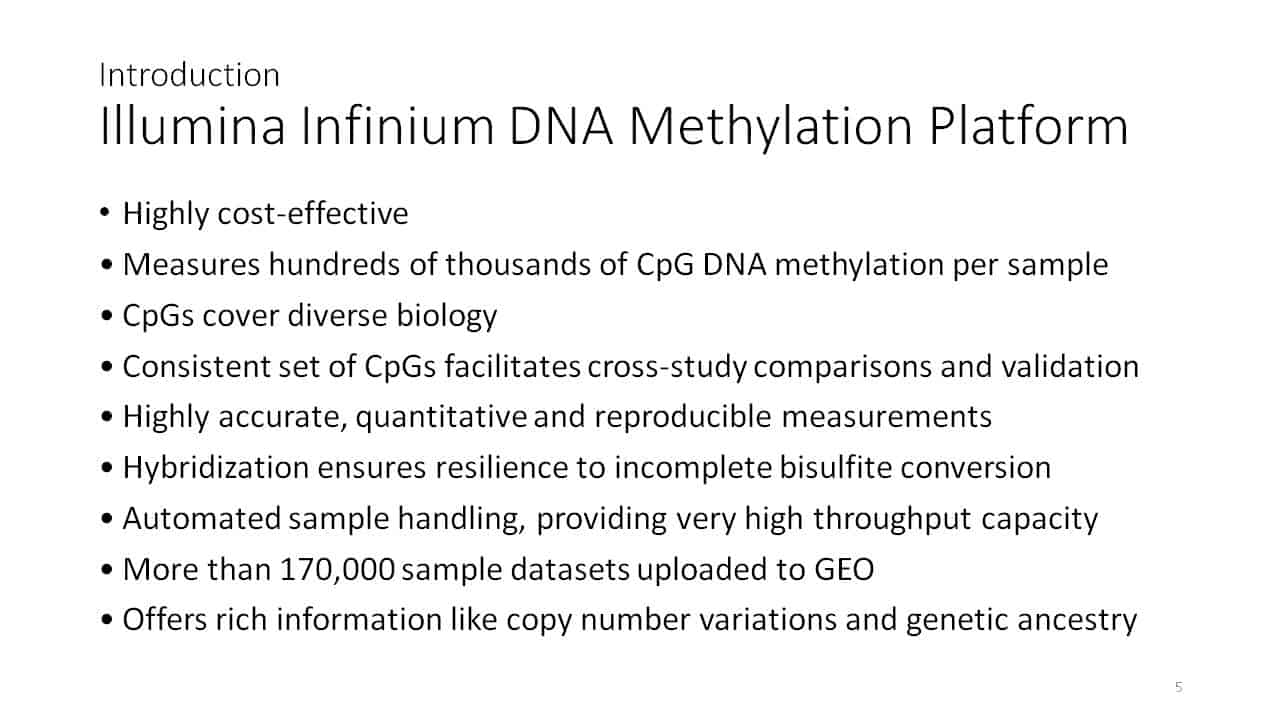The height and width of the screenshot is (720, 1280).
Task: Select the "Automated sample handling" bullet
Action: point(609,519)
